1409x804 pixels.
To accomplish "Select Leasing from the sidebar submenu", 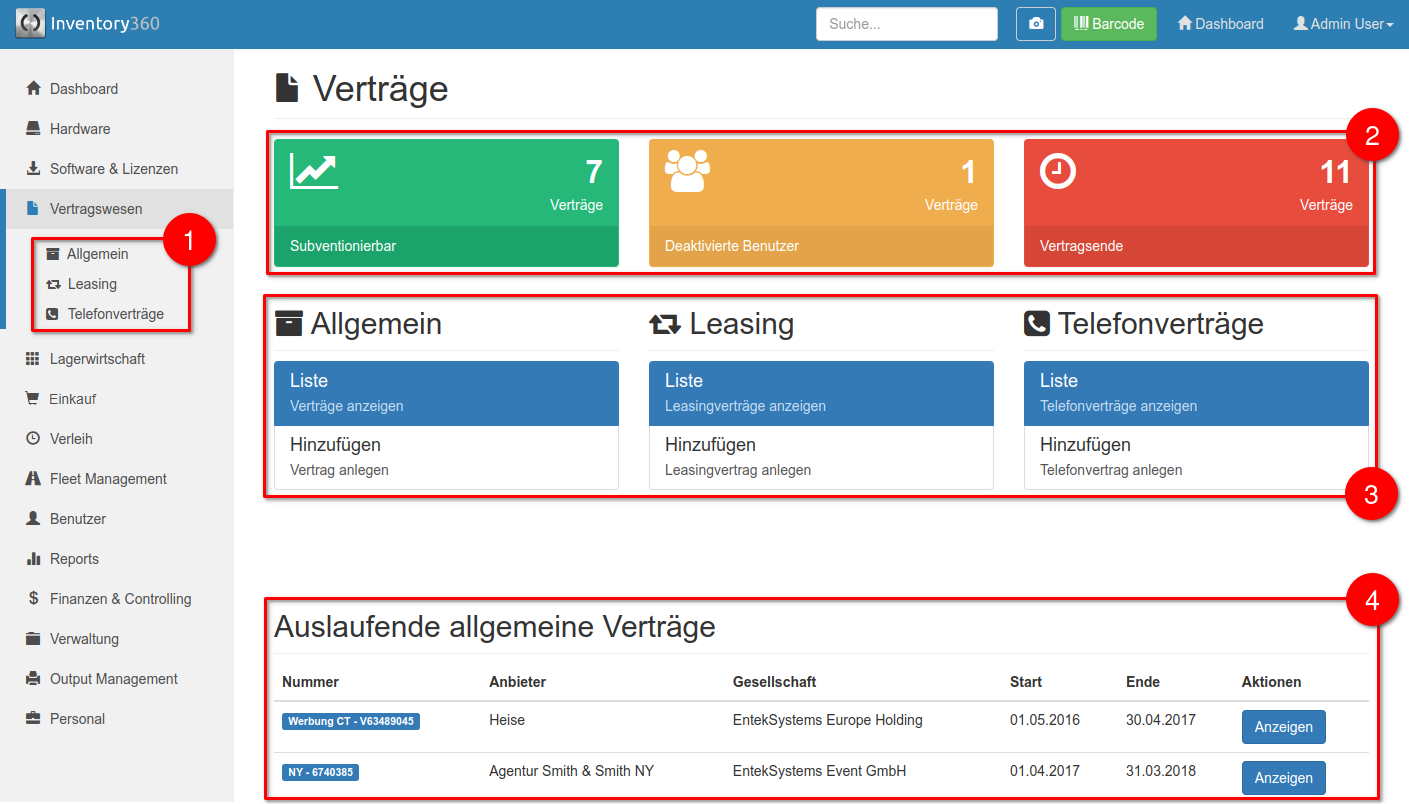I will click(92, 284).
